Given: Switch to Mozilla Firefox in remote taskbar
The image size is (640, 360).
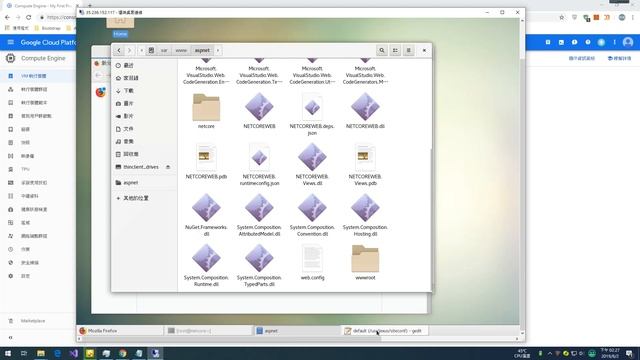Looking at the screenshot, I should [120, 331].
